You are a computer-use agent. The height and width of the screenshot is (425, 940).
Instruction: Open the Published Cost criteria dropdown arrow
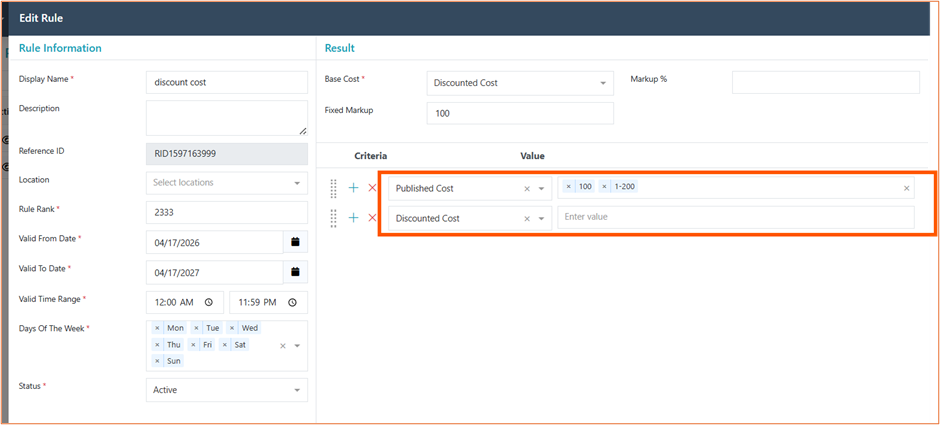point(541,189)
